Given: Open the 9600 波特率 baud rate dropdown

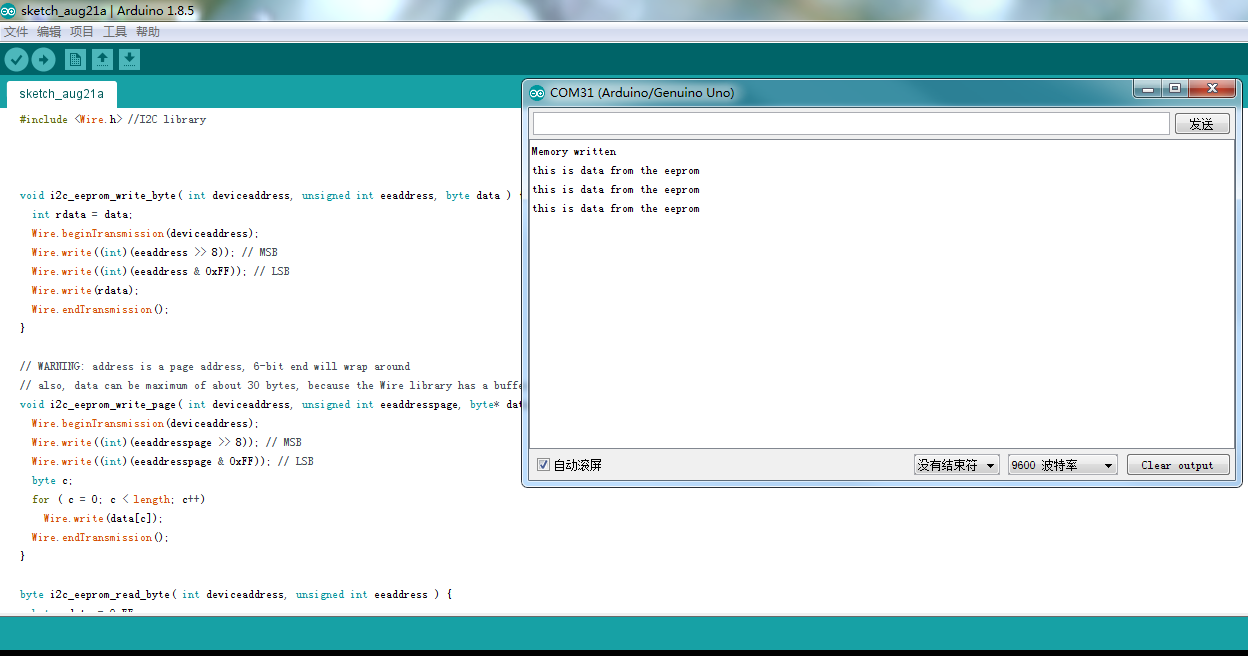Looking at the screenshot, I should coord(1062,464).
